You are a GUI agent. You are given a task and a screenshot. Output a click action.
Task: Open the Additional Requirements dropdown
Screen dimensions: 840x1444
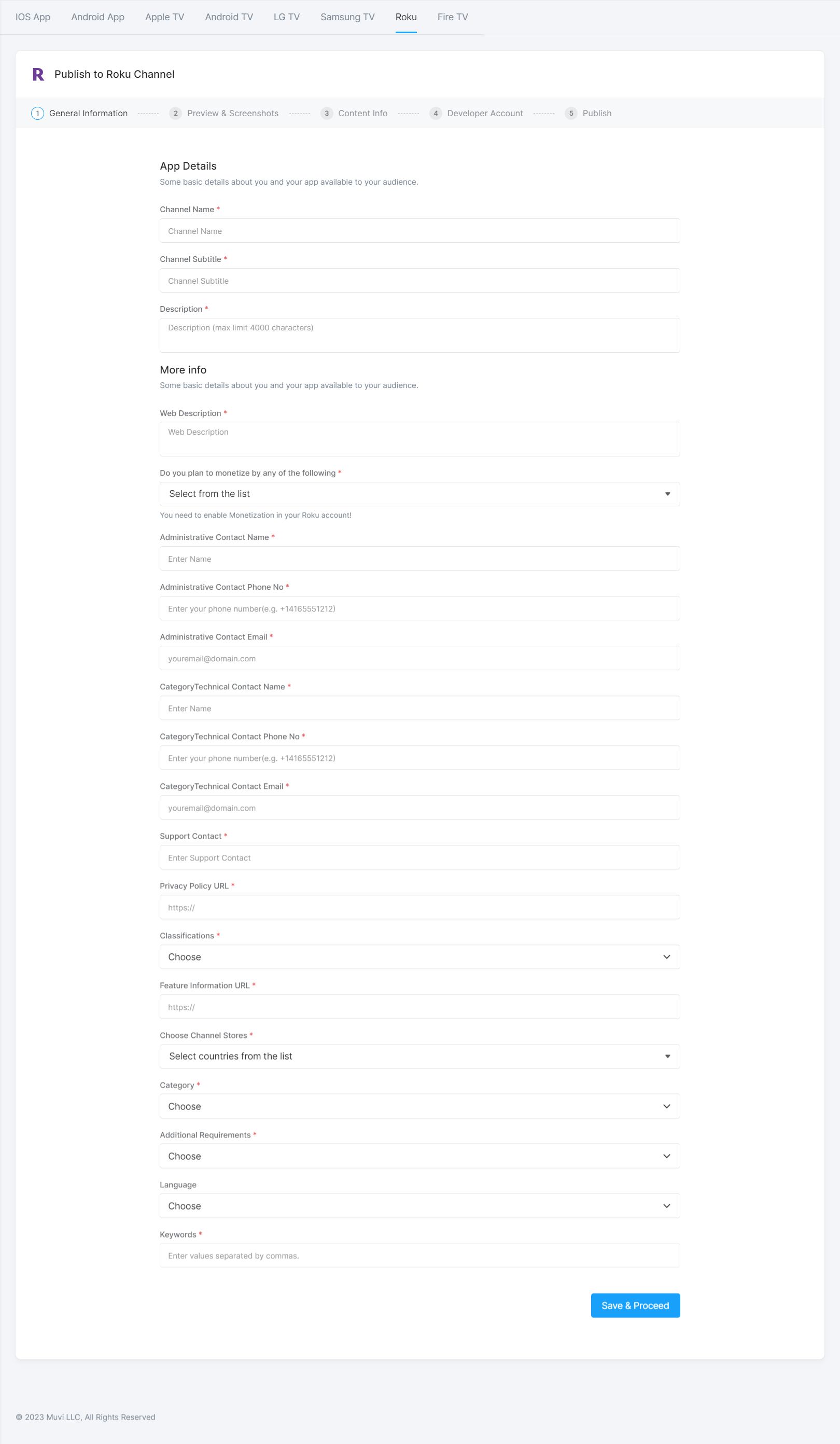coord(419,1156)
